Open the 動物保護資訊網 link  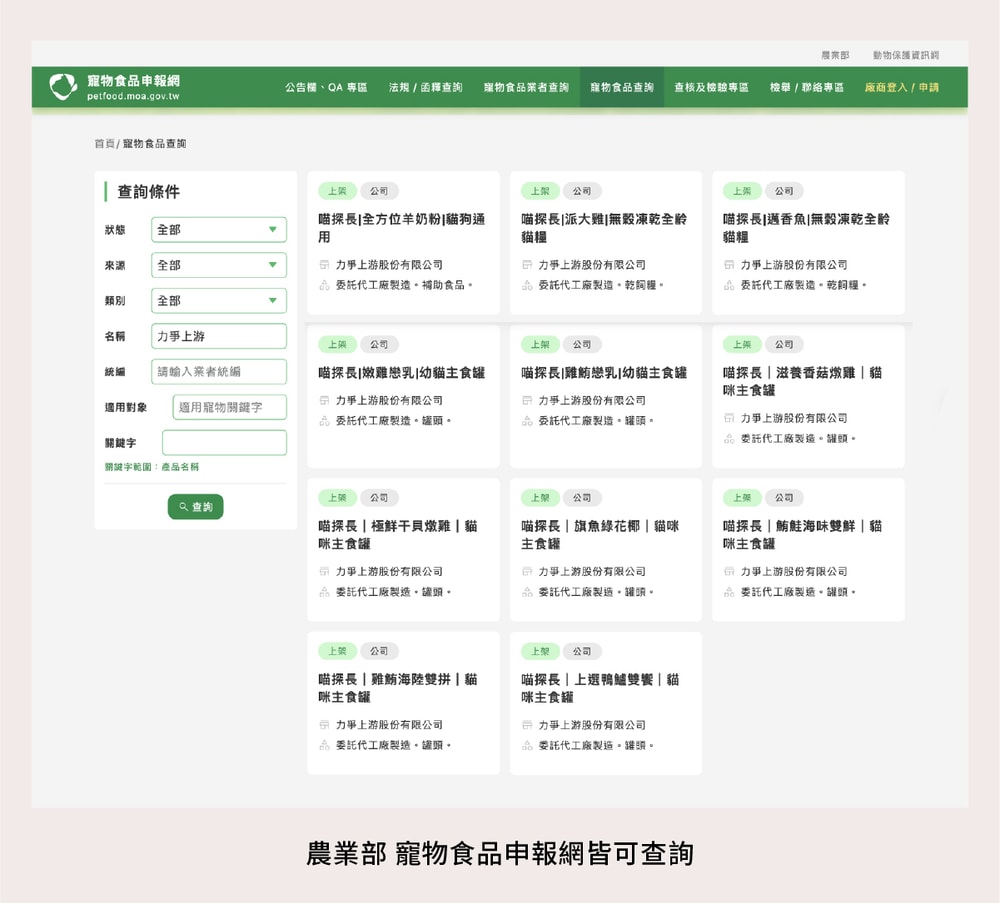tap(905, 55)
